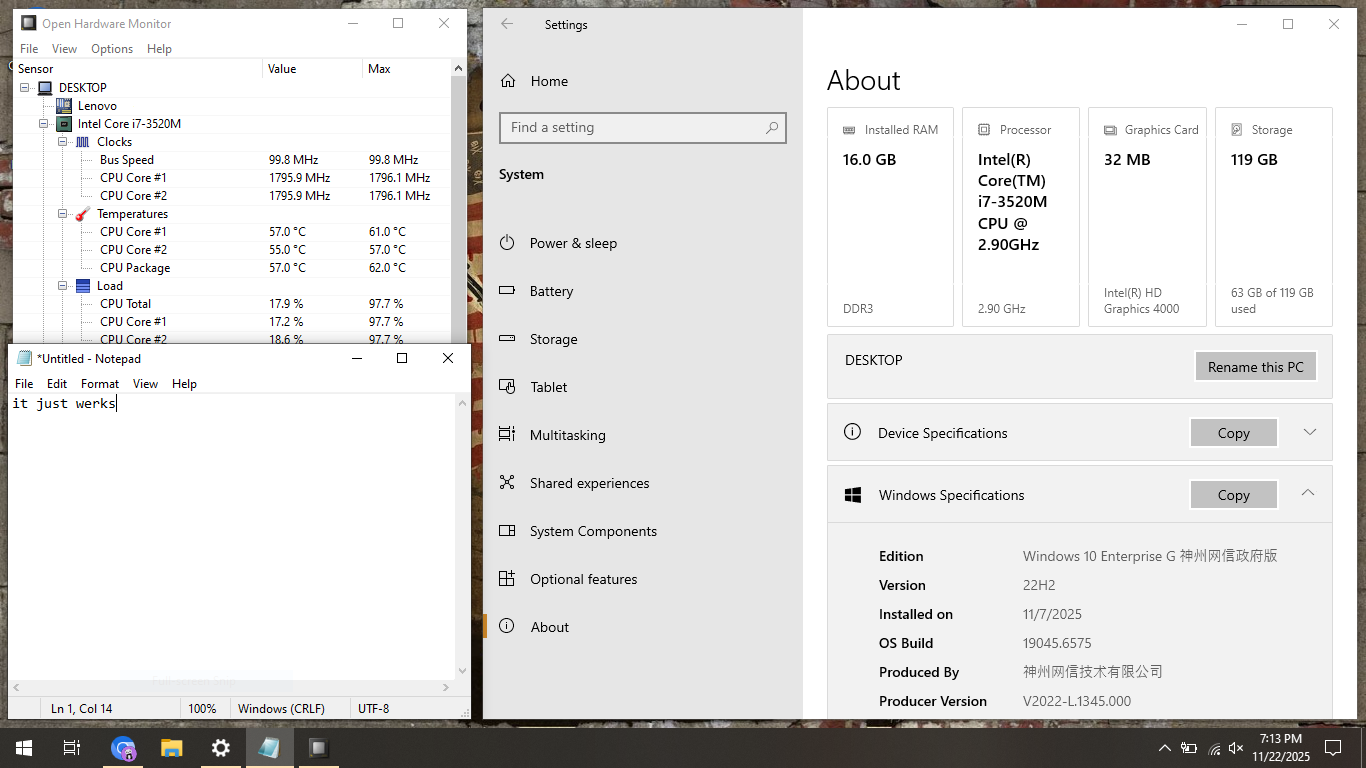Open Options menu in Open Hardware Monitor
The width and height of the screenshot is (1366, 768).
point(112,48)
